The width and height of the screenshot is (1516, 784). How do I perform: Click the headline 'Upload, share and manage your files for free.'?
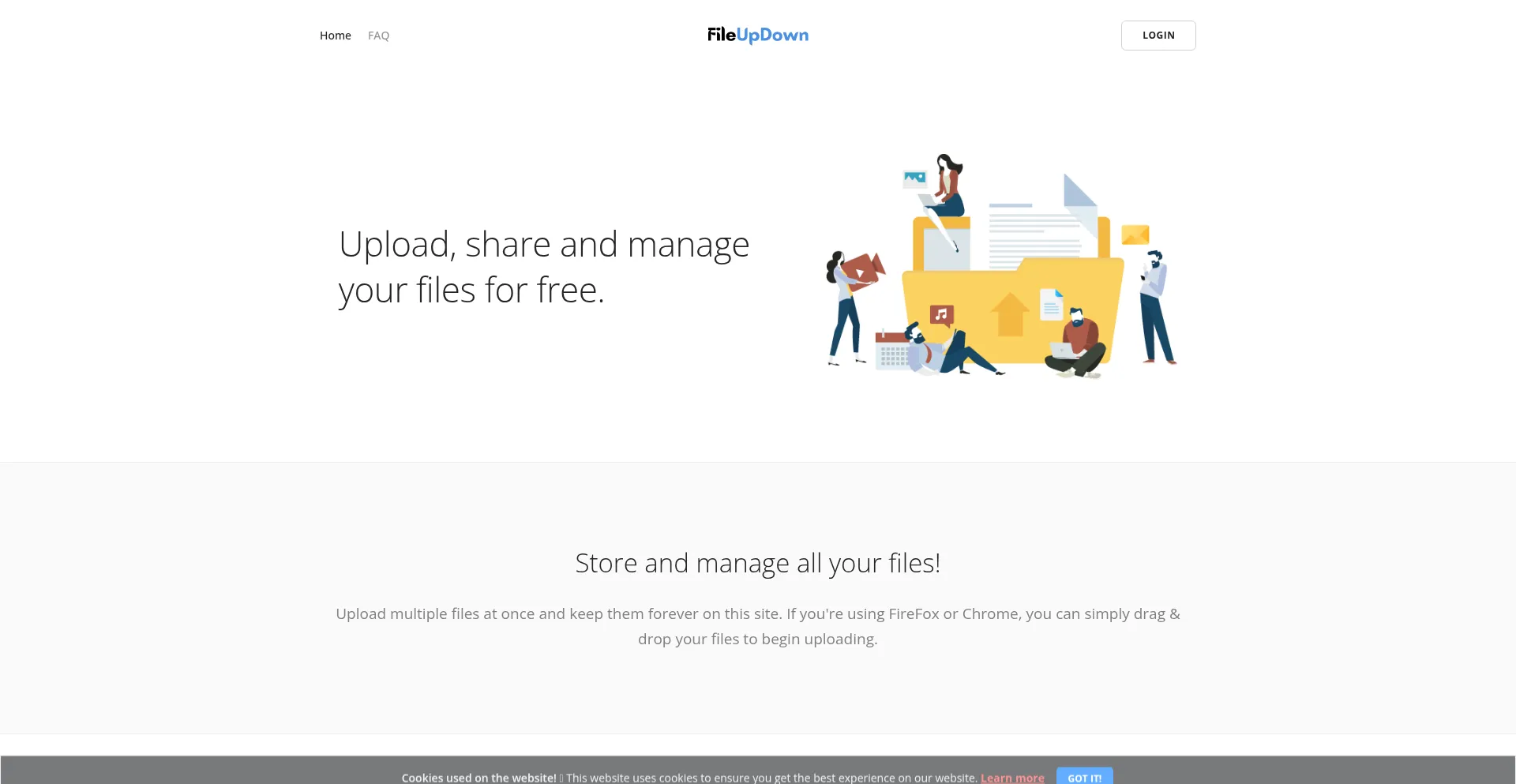[x=544, y=267]
